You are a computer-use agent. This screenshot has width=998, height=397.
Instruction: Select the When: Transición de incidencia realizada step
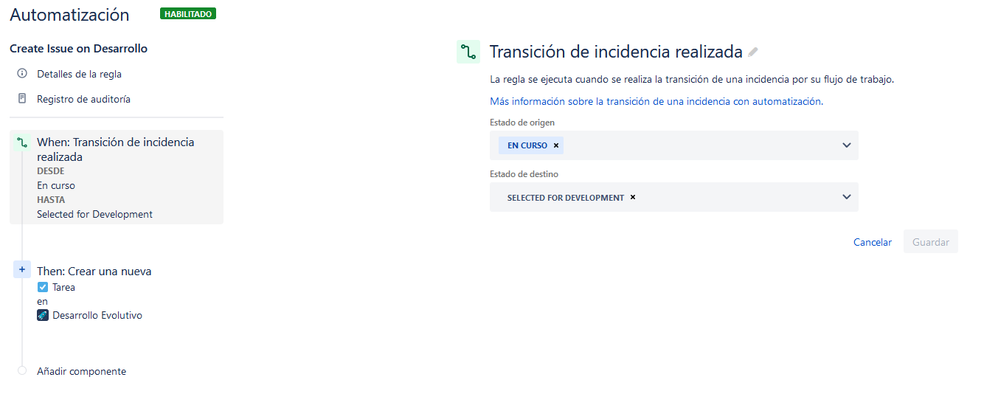tap(116, 177)
